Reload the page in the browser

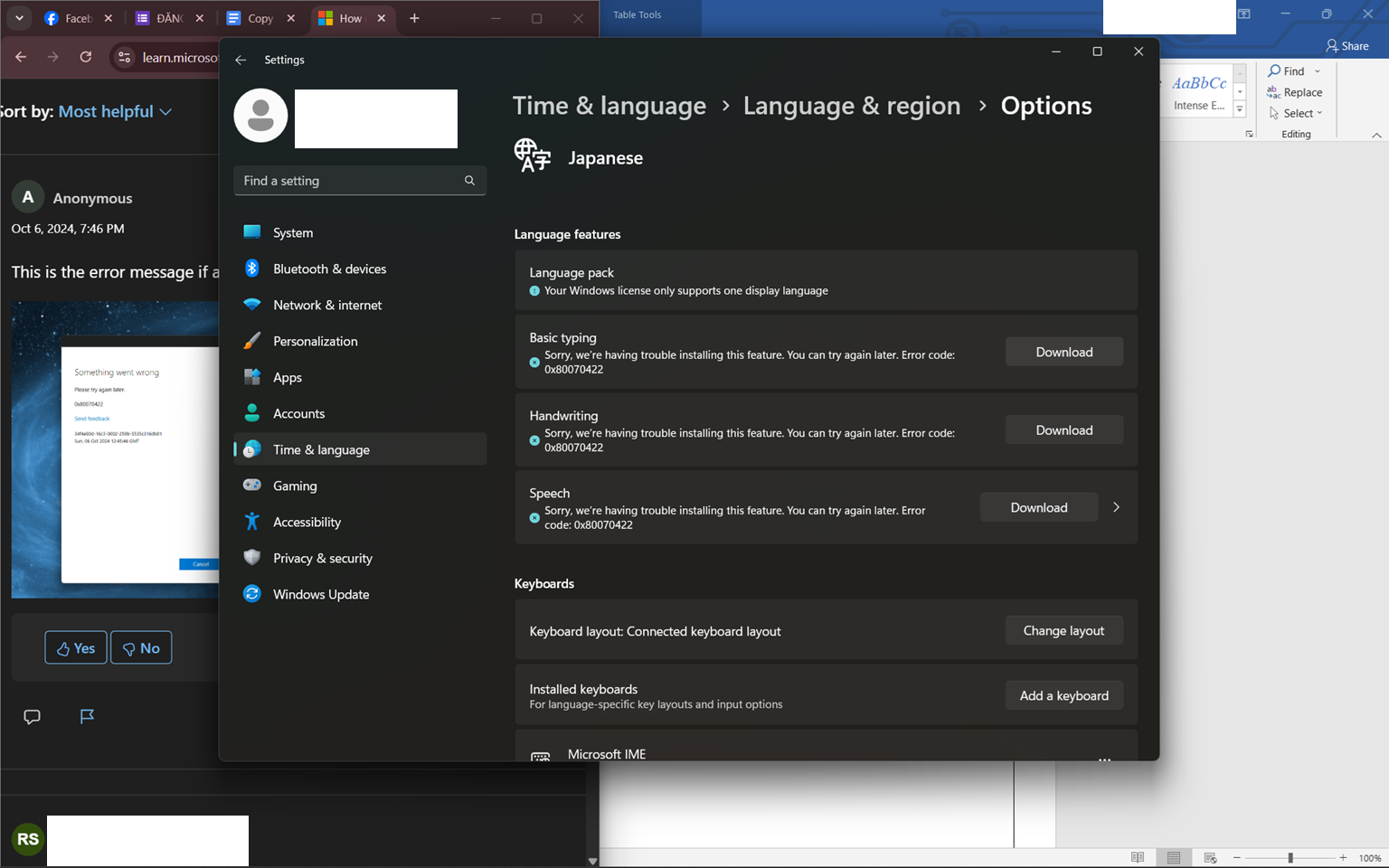pyautogui.click(x=86, y=57)
